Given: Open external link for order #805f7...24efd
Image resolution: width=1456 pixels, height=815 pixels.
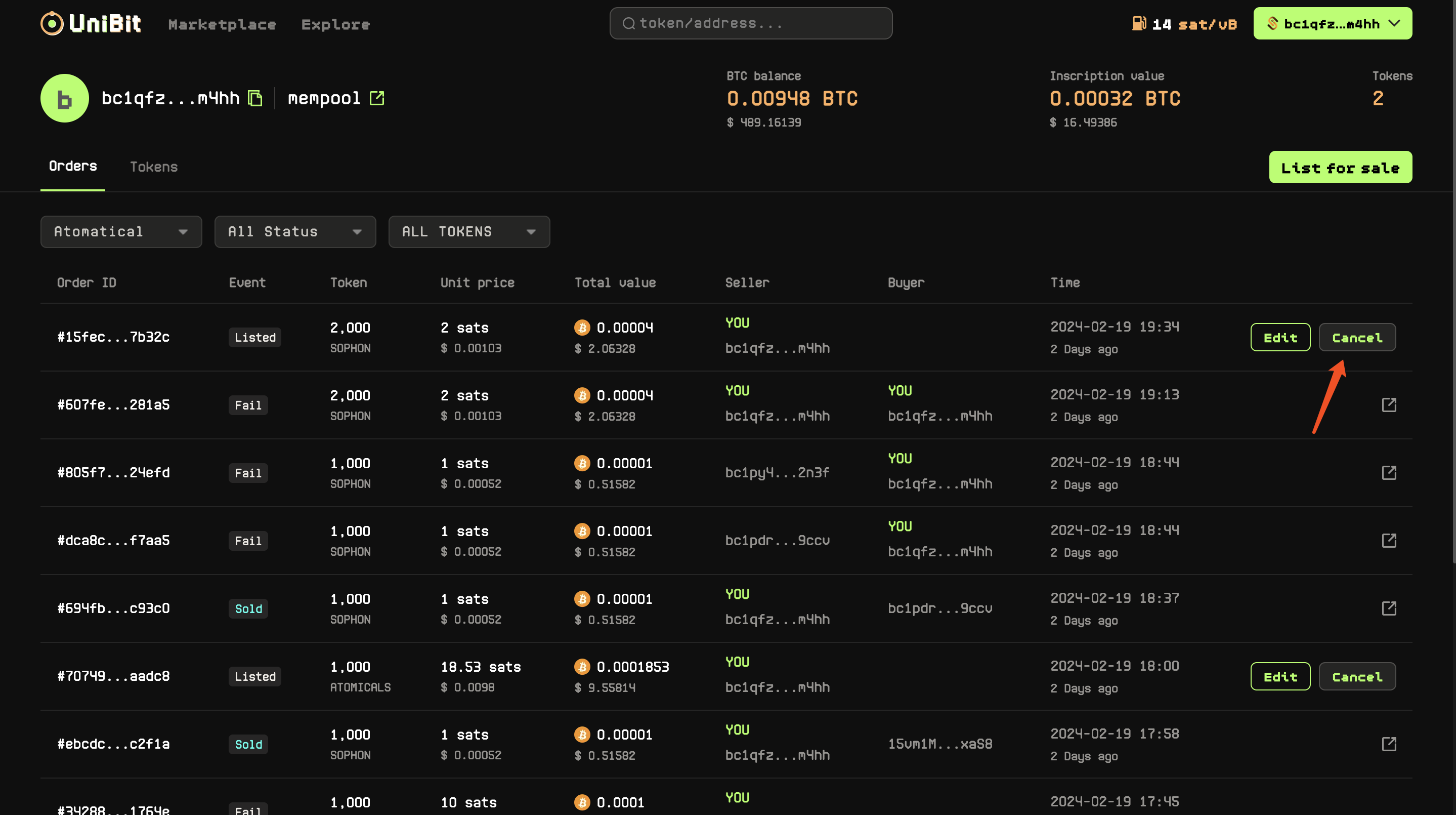Looking at the screenshot, I should 1389,473.
